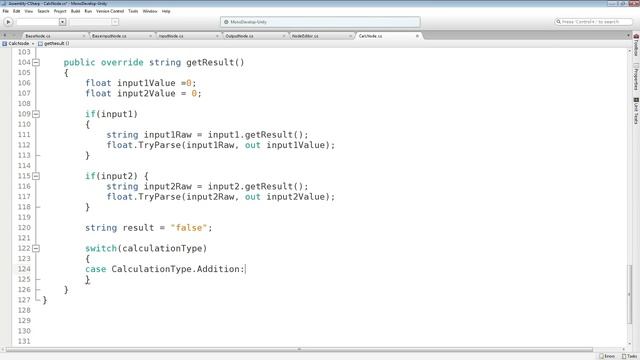Click on 'if(input1)' text
The height and width of the screenshot is (360, 640).
pos(111,114)
